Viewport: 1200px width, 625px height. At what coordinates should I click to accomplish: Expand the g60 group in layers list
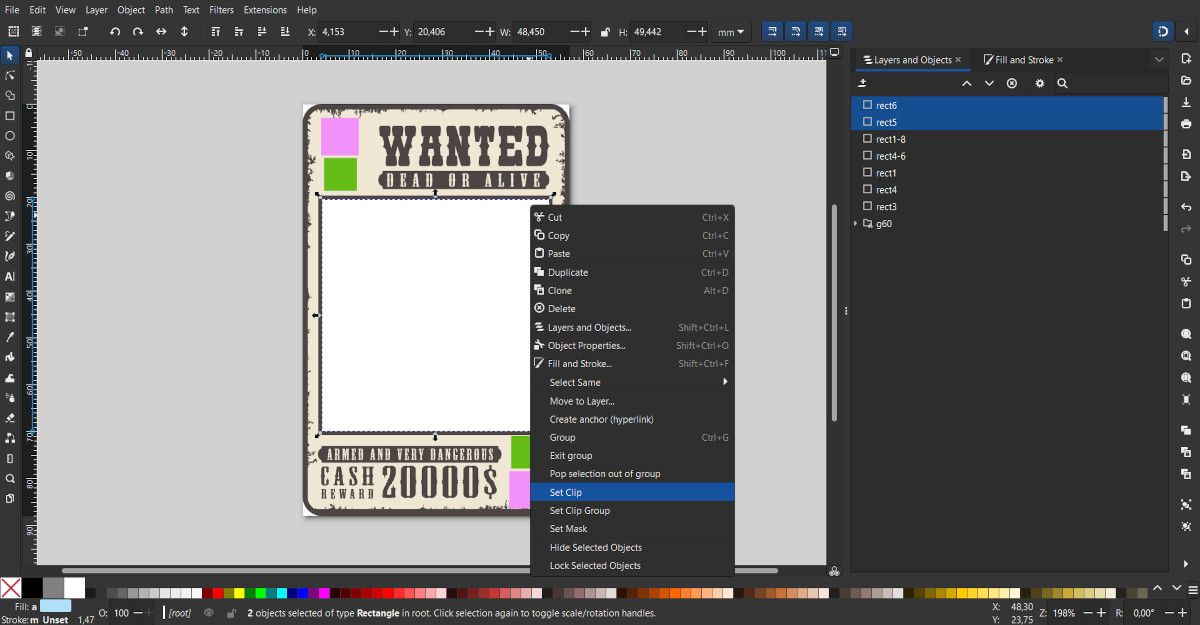[856, 224]
